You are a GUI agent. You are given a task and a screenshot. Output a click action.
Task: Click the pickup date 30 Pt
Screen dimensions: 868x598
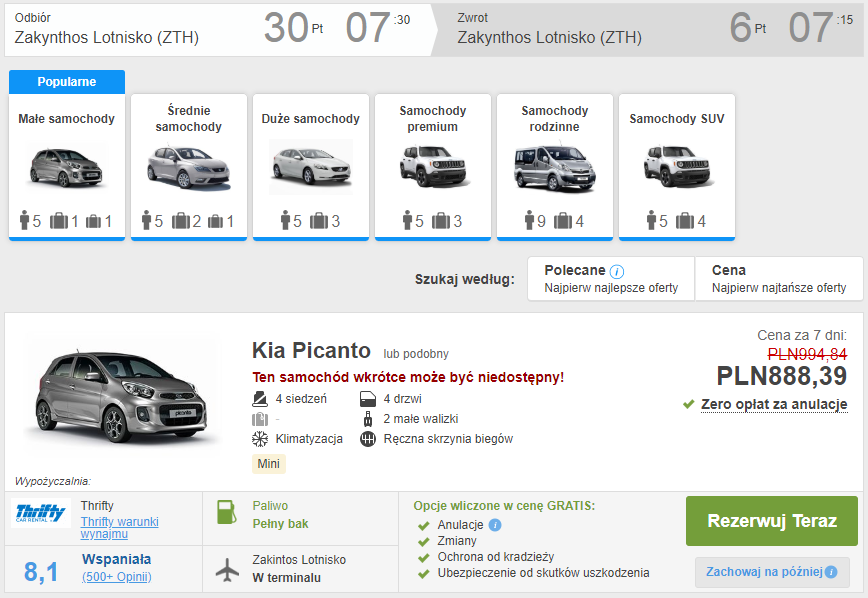pos(293,28)
